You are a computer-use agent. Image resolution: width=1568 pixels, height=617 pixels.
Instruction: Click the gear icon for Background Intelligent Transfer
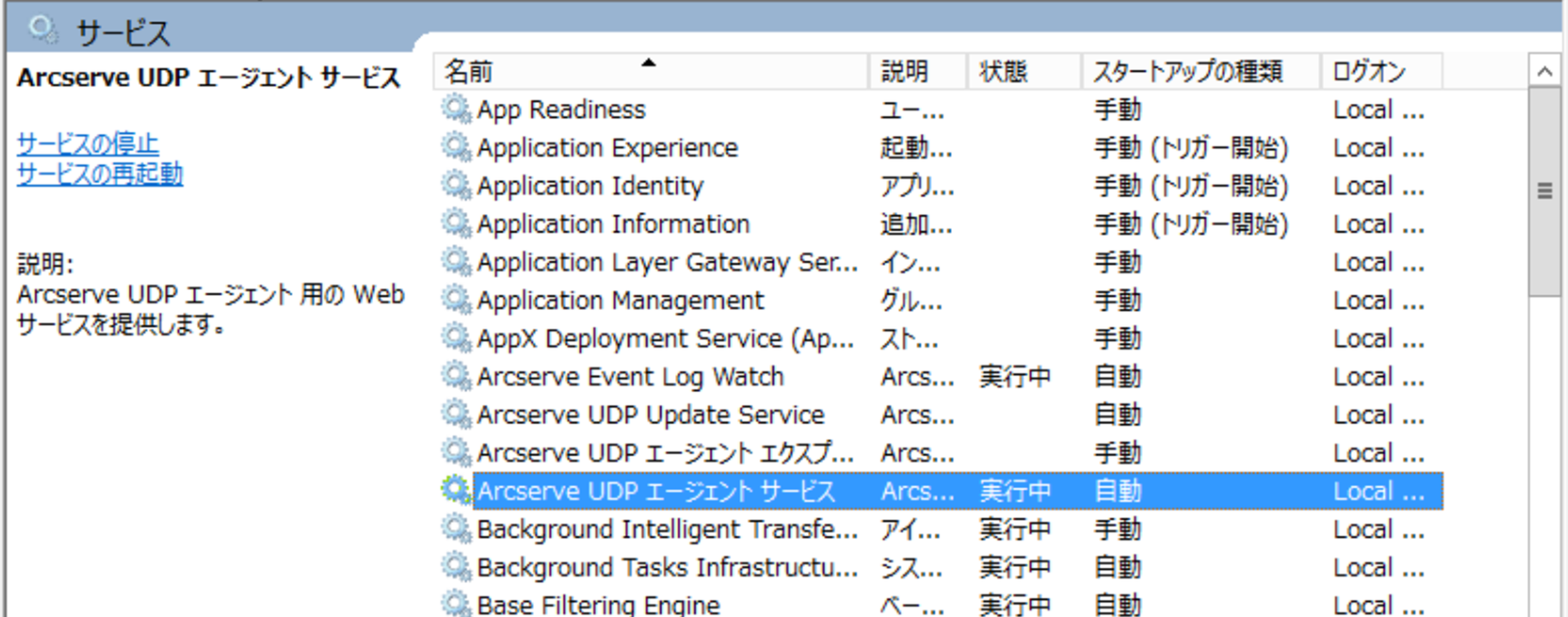pyautogui.click(x=456, y=528)
